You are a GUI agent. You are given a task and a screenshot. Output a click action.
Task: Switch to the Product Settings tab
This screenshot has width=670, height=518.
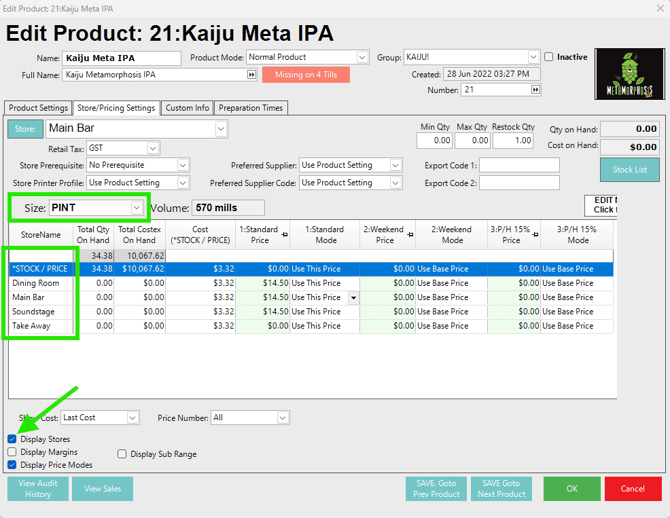pyautogui.click(x=38, y=108)
